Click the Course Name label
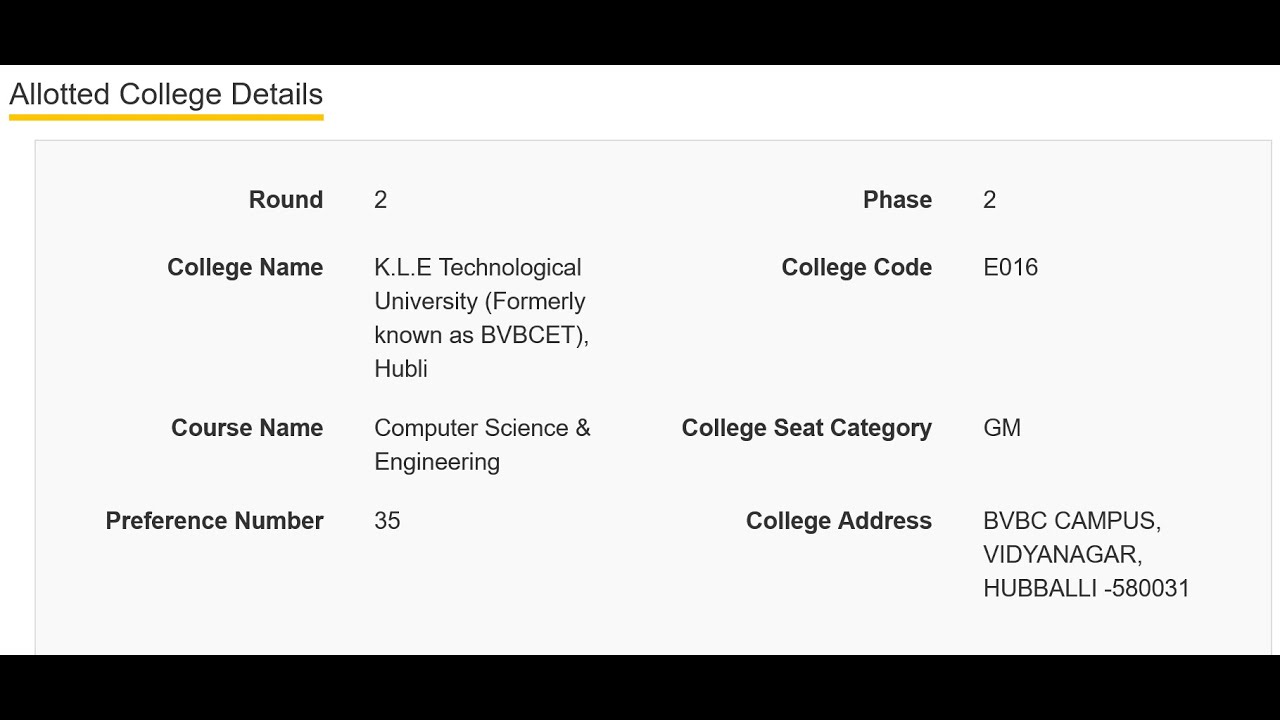1280x720 pixels. coord(247,428)
